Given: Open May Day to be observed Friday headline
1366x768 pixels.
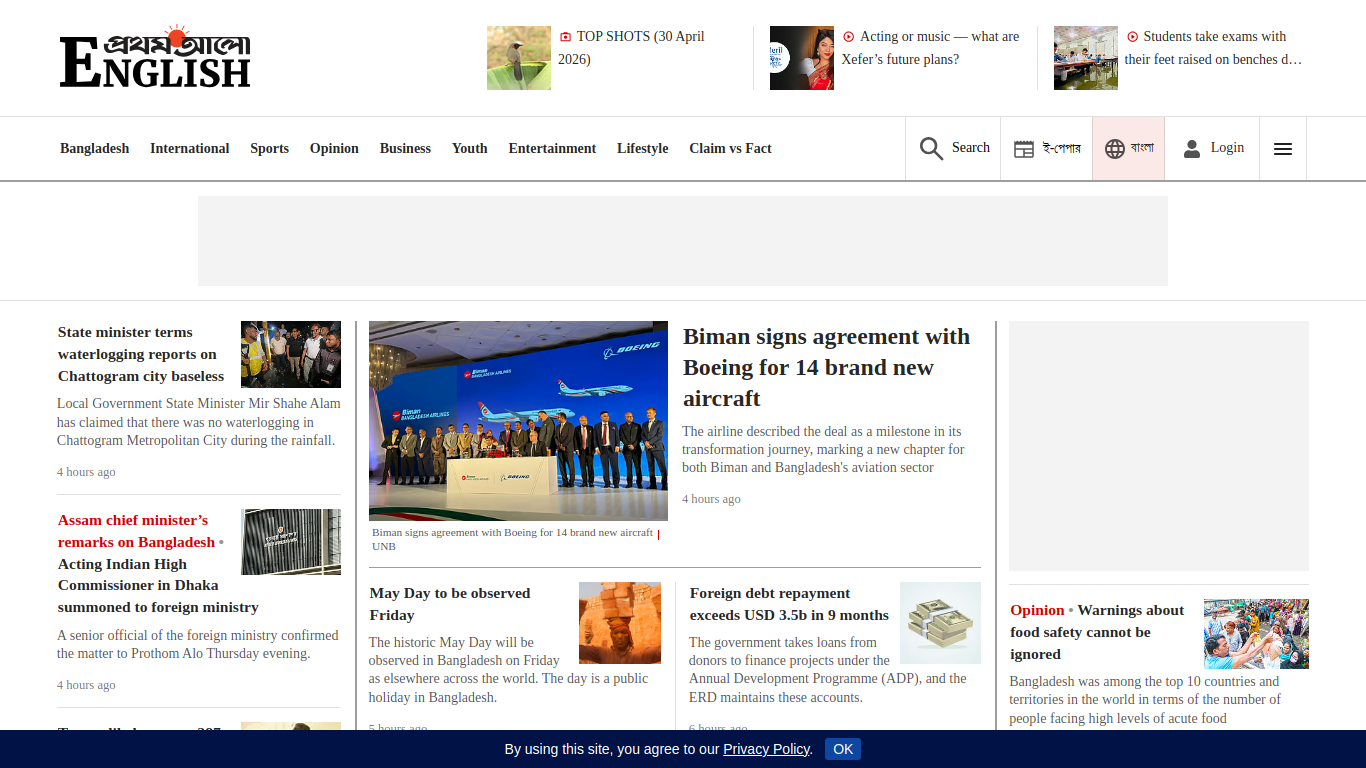Looking at the screenshot, I should point(450,604).
